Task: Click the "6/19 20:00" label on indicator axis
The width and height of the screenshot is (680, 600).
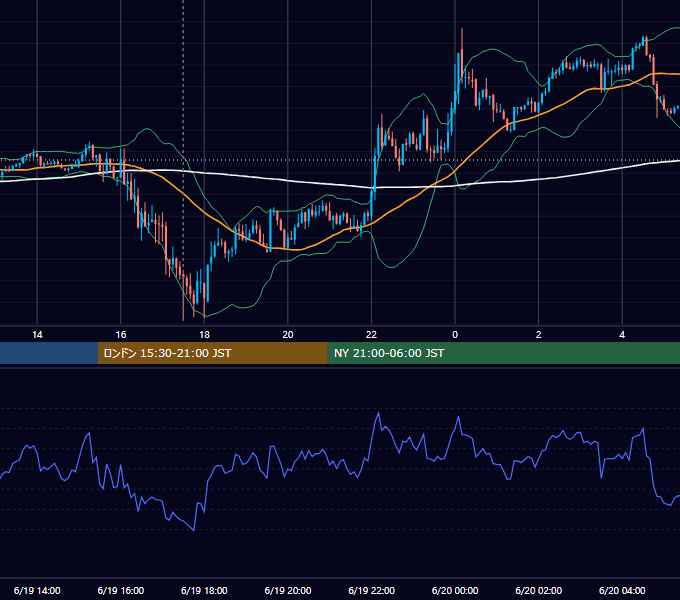Action: [288, 590]
